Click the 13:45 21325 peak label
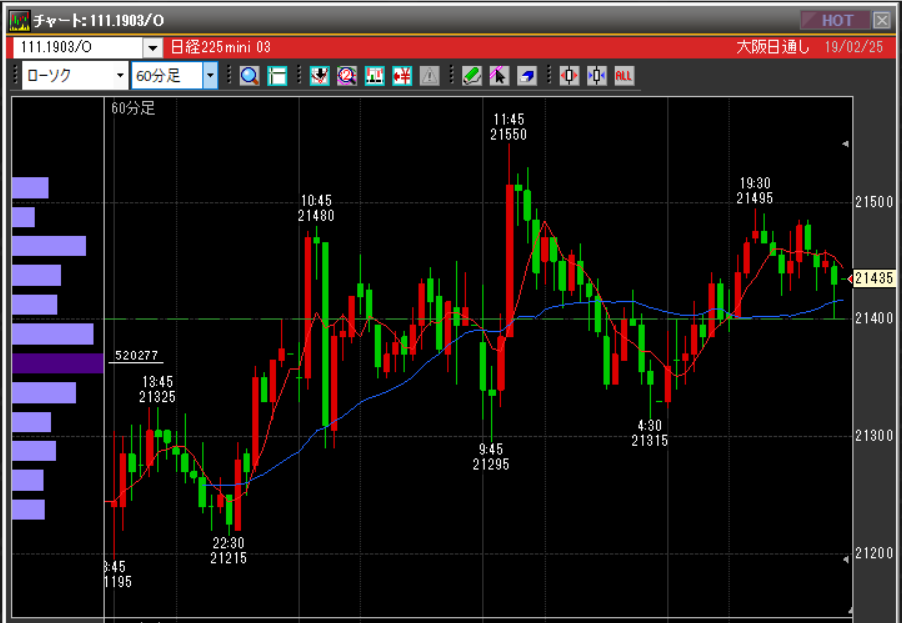 click(157, 389)
